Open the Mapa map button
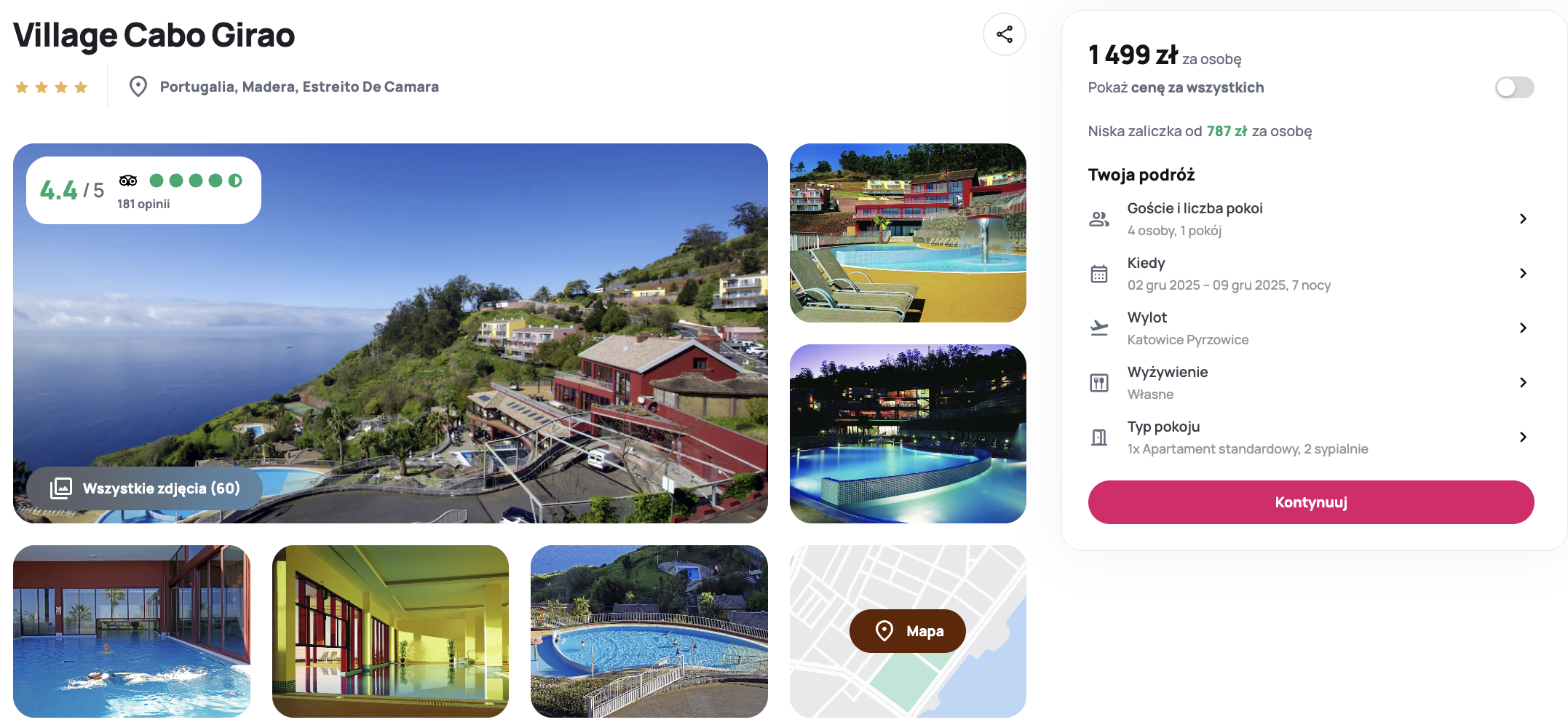The height and width of the screenshot is (725, 1568). (907, 631)
